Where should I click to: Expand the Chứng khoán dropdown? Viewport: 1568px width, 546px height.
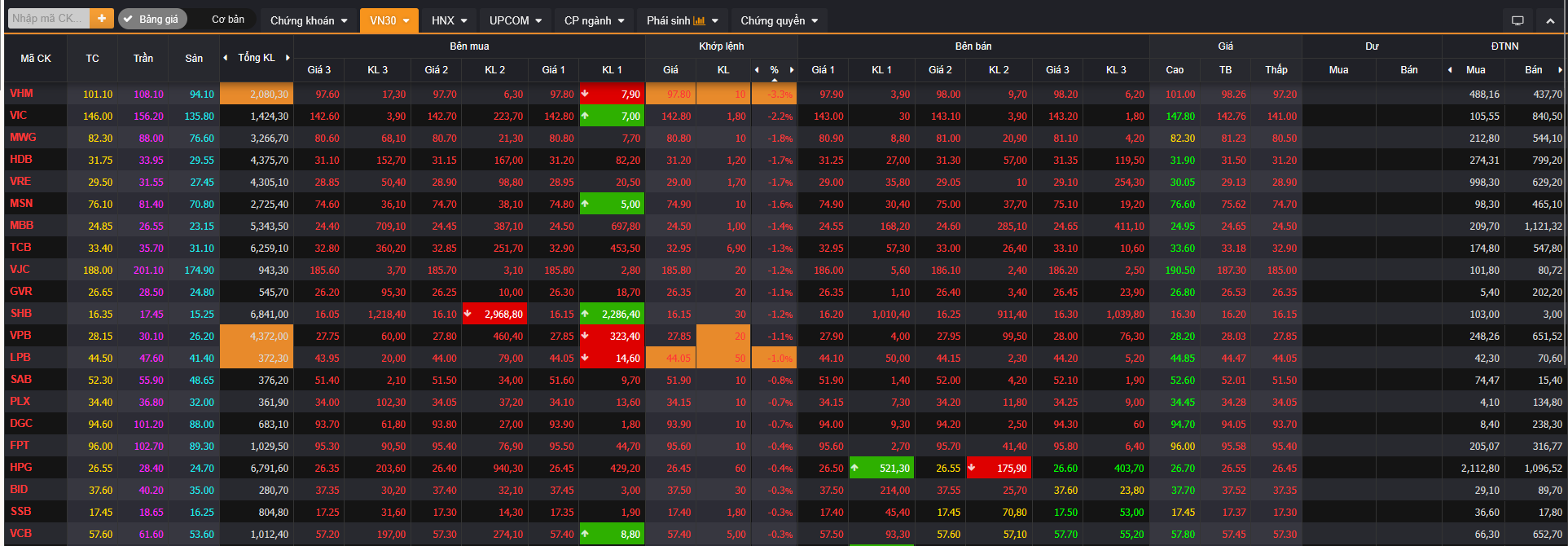click(x=309, y=20)
